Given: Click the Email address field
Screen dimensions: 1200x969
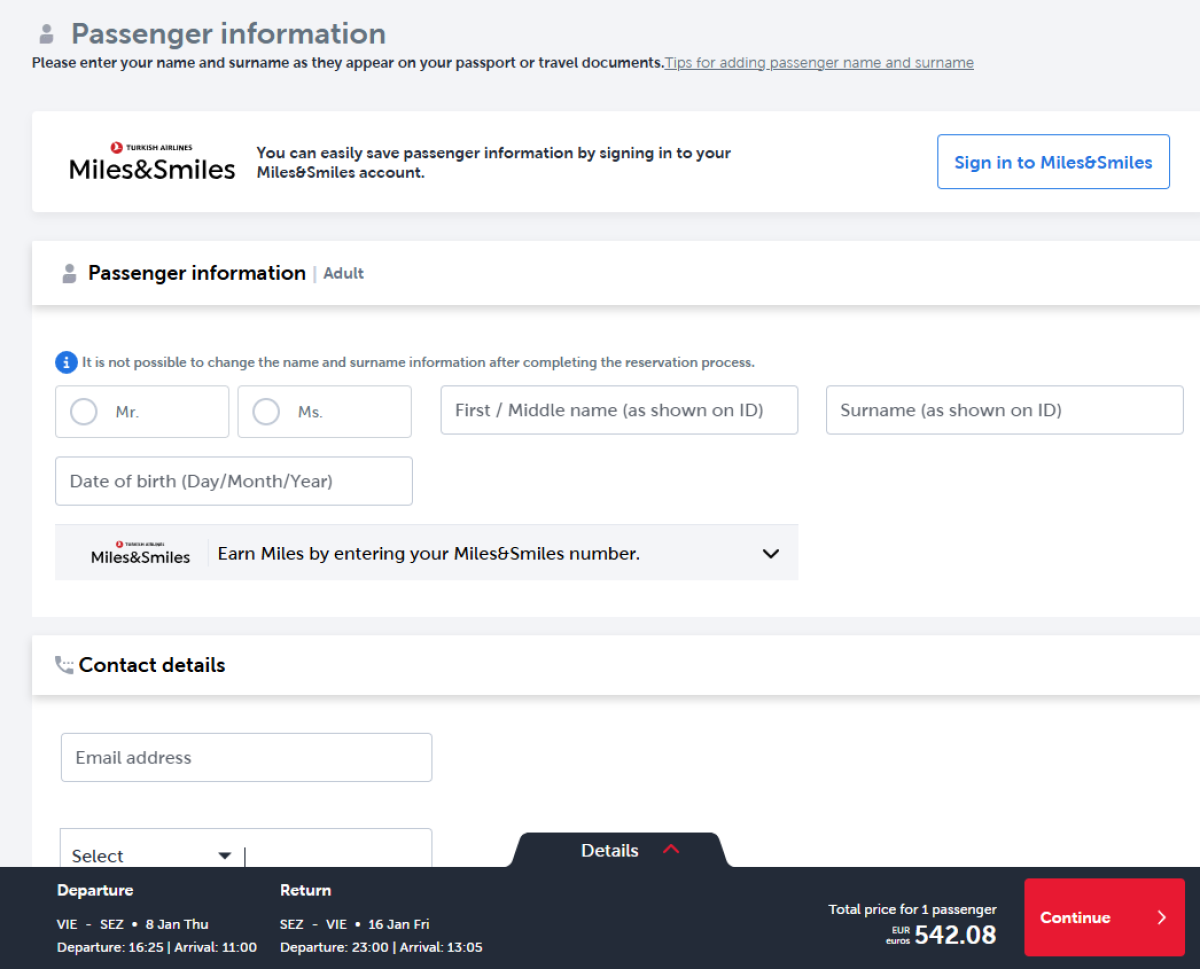Looking at the screenshot, I should point(246,757).
